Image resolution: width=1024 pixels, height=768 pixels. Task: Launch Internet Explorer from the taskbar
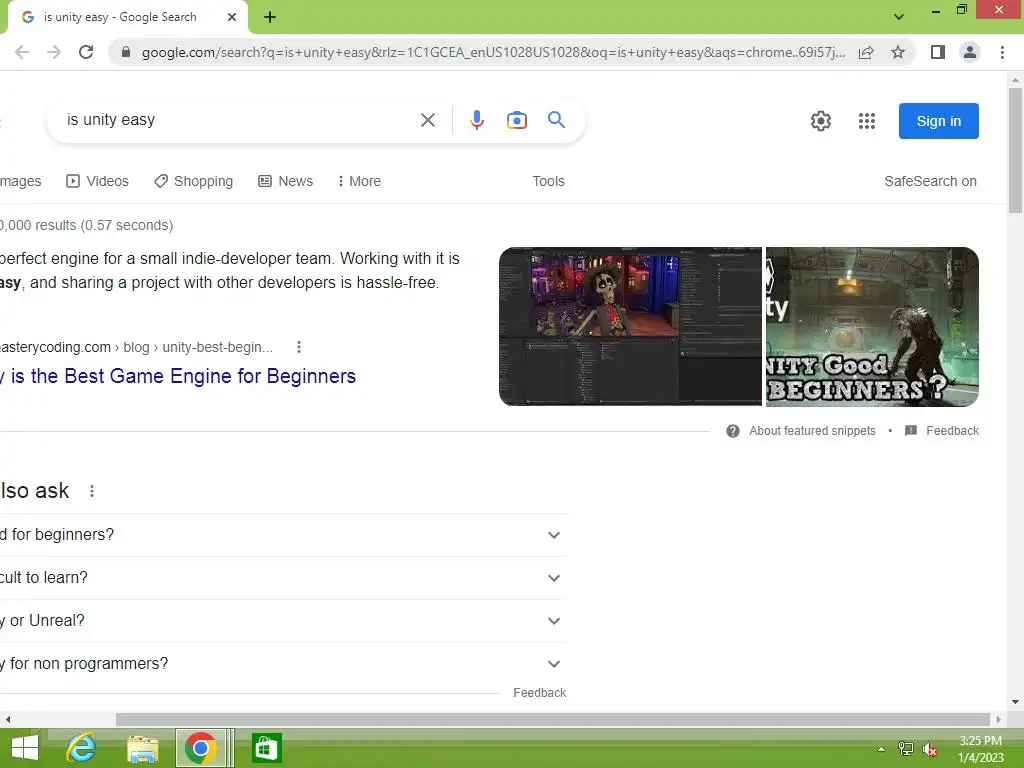[82, 748]
